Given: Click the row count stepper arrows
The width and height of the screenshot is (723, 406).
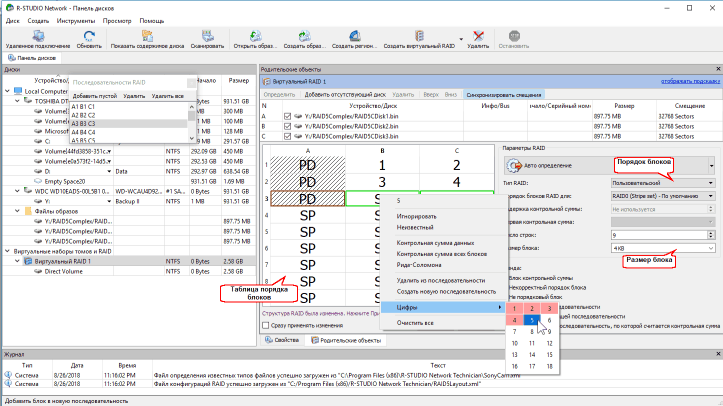Looking at the screenshot, I should pos(711,235).
